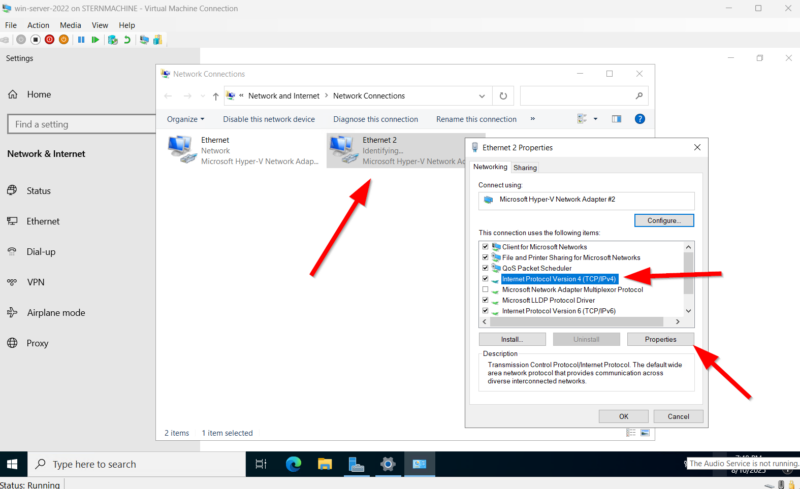Screen dimensions: 800x489
Task: Click the Turn Off VM stop icon
Action: [35, 40]
